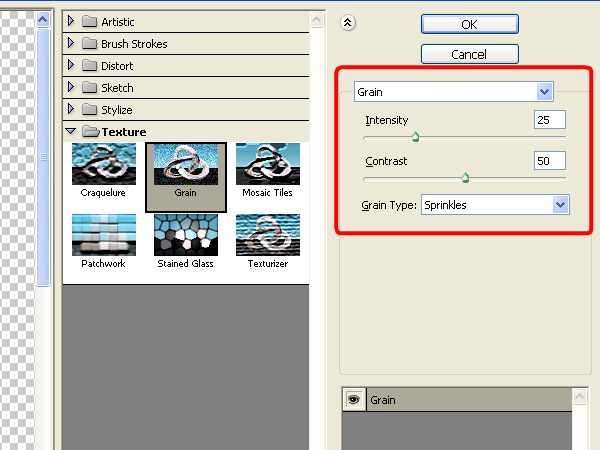Click the Contrast label
Viewport: 600px width, 450px height.
pos(386,161)
